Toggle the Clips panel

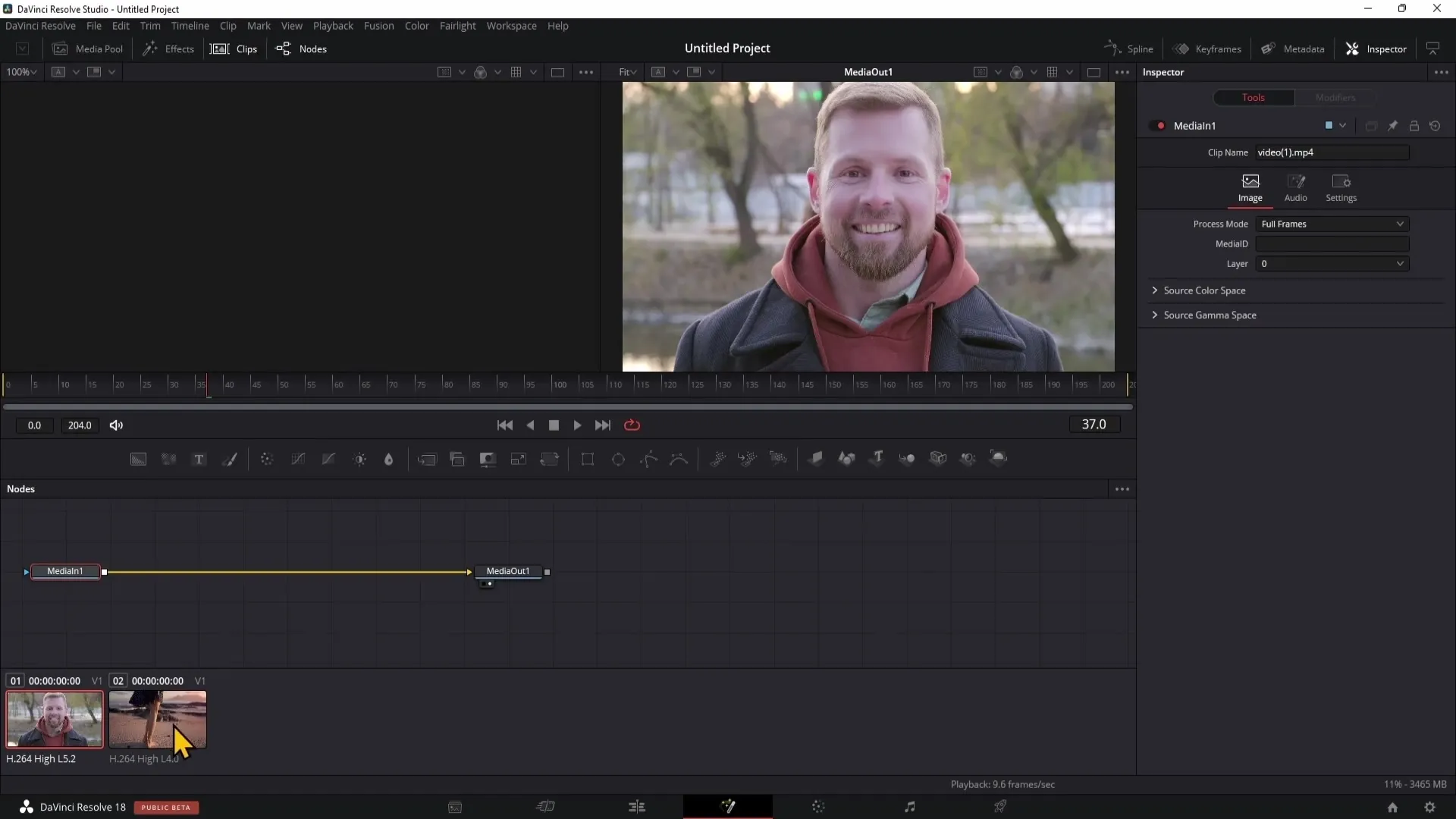point(234,49)
